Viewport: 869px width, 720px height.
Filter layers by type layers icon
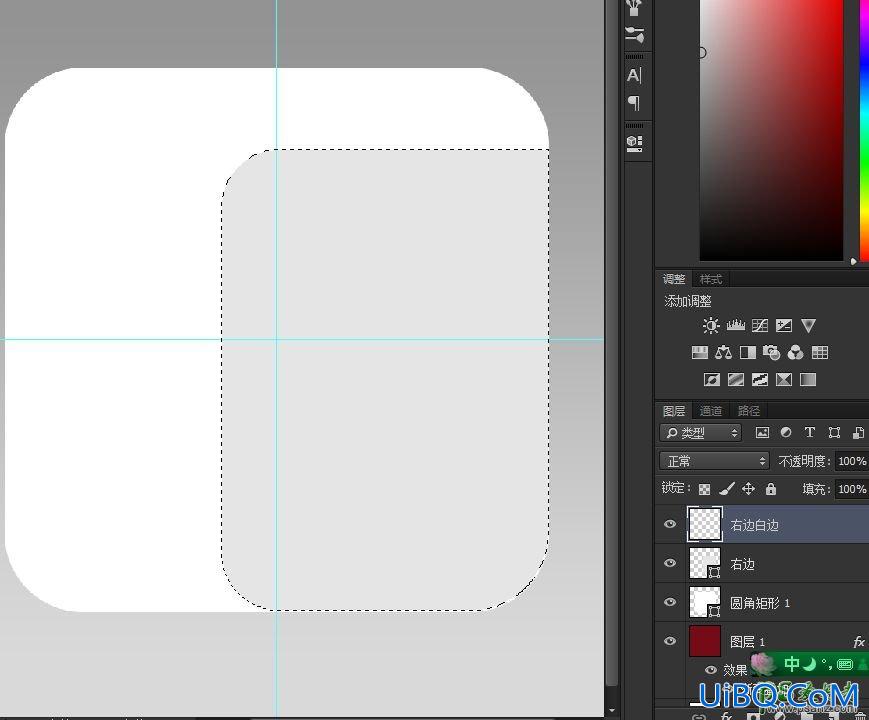click(x=810, y=432)
